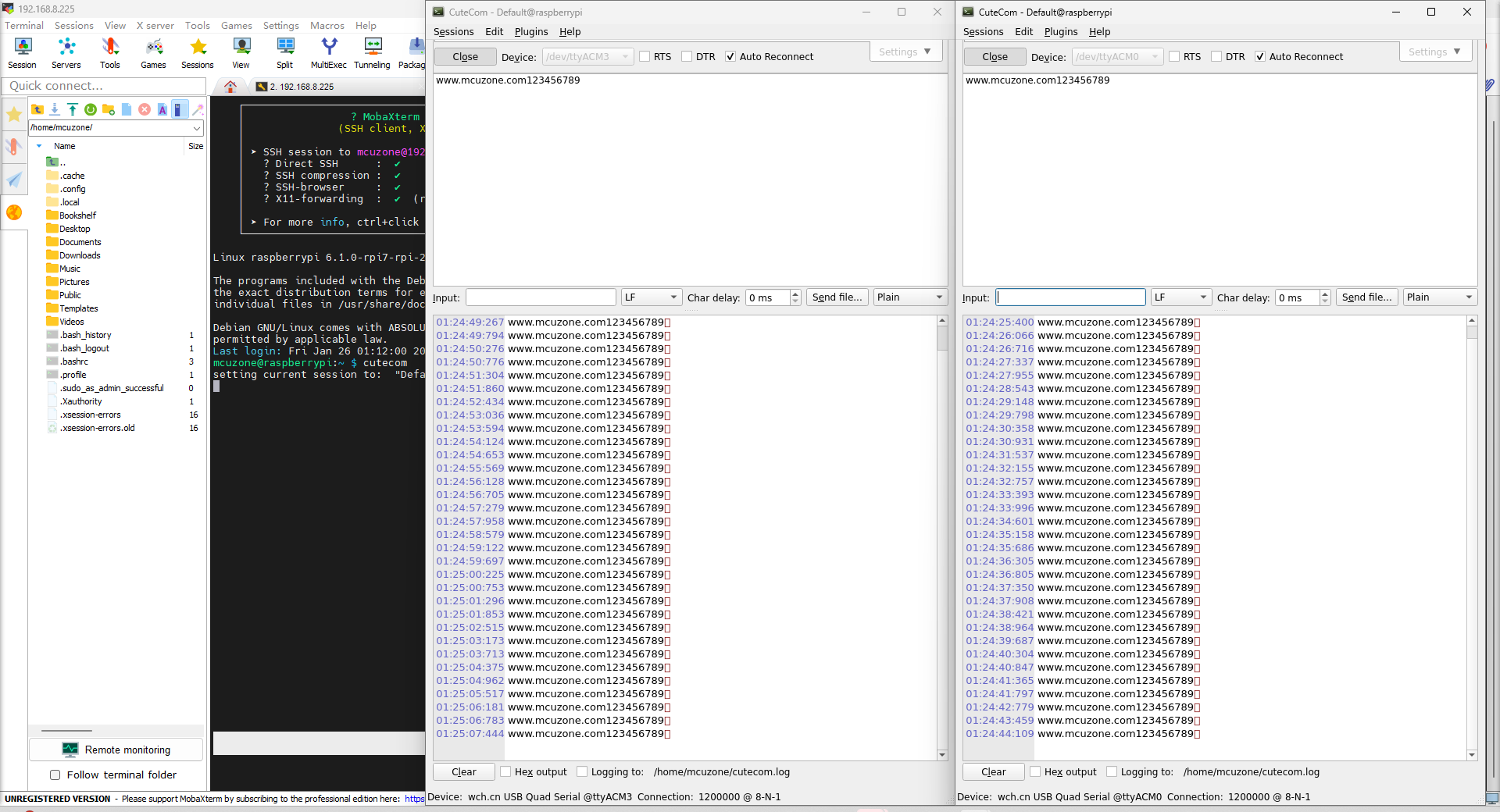
Task: Download selected files in SFTP toolbar
Action: click(55, 109)
